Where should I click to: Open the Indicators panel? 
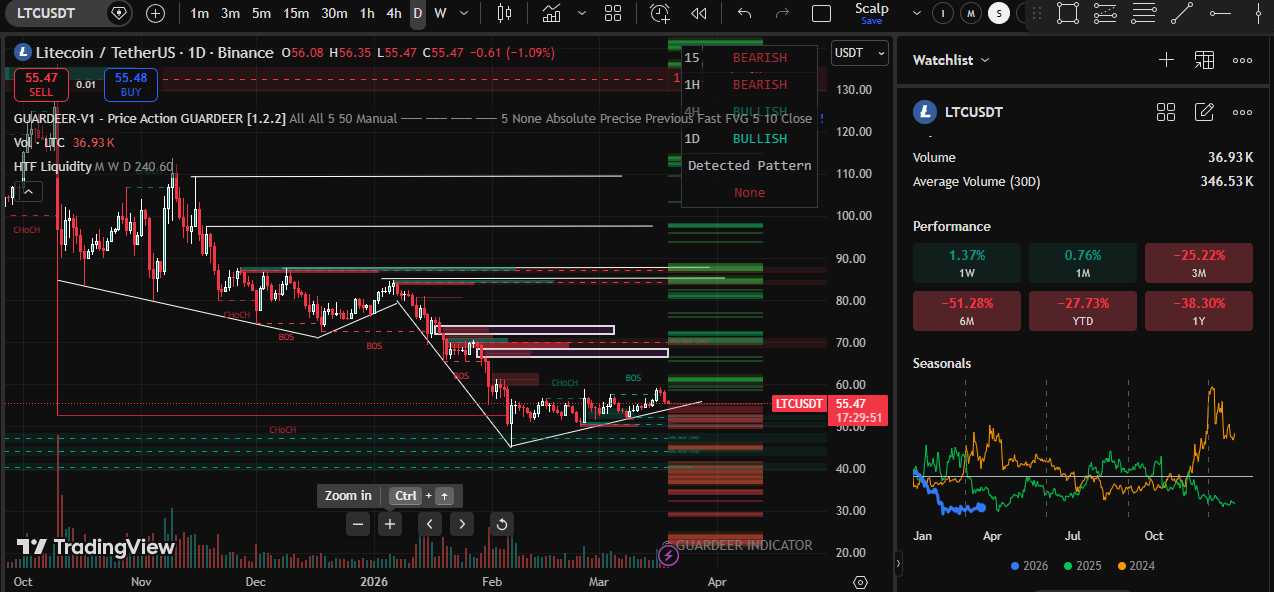point(550,13)
